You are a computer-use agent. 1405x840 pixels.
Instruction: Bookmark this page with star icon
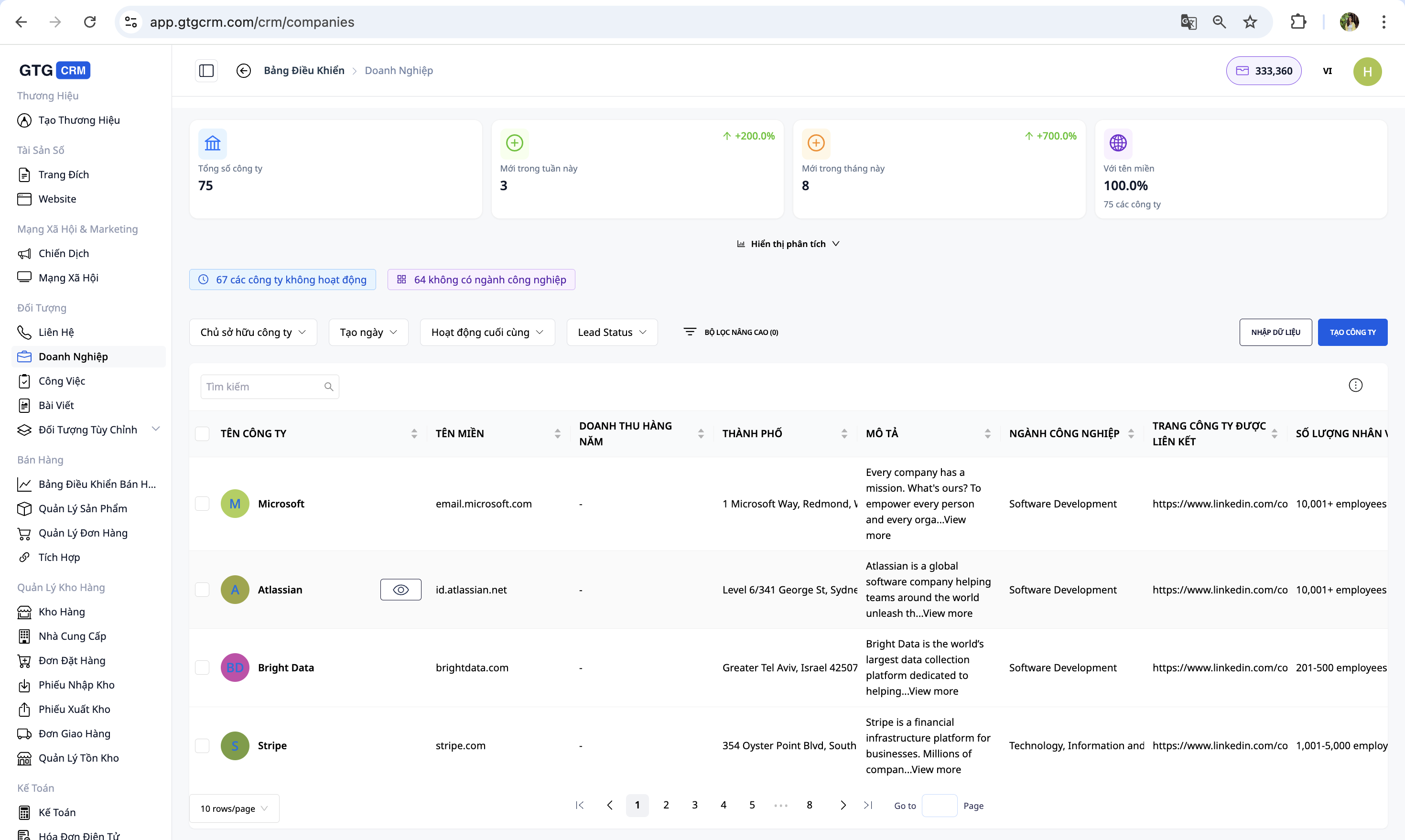tap(1250, 22)
